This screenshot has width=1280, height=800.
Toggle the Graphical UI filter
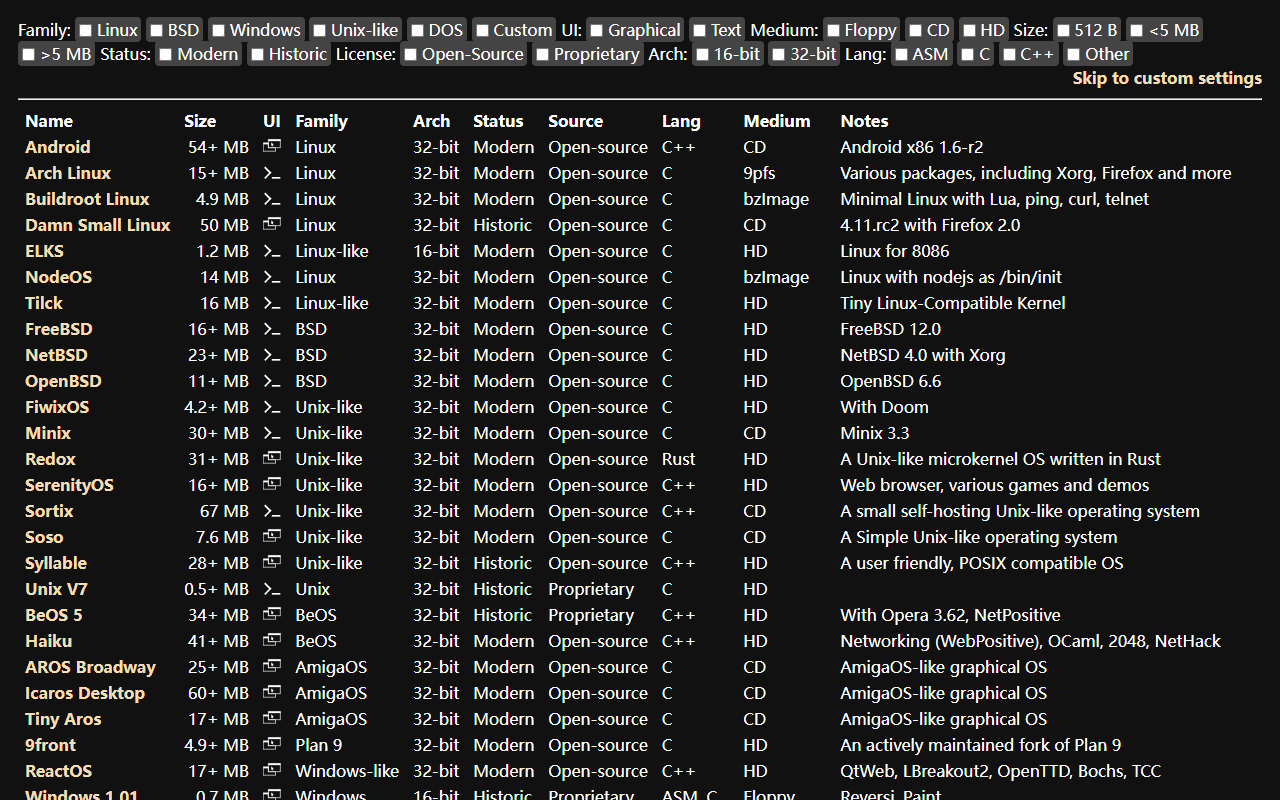[597, 31]
